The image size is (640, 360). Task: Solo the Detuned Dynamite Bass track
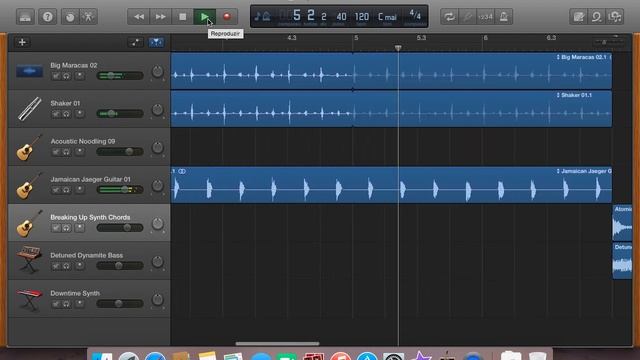point(66,266)
